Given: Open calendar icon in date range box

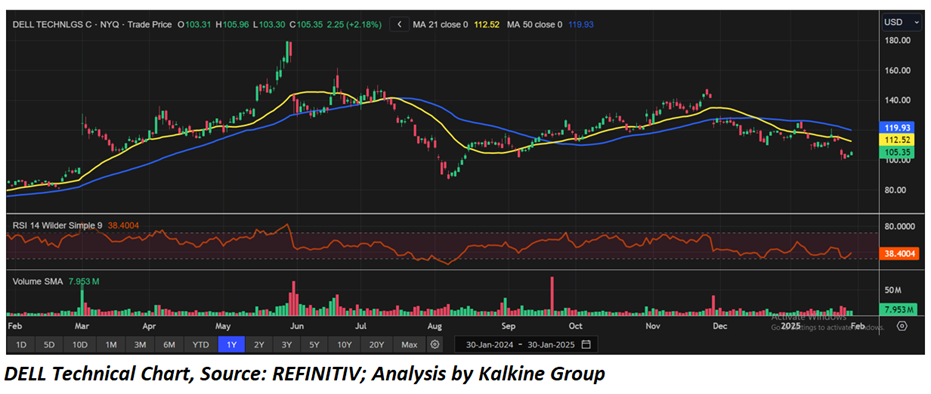Looking at the screenshot, I should pos(586,345).
